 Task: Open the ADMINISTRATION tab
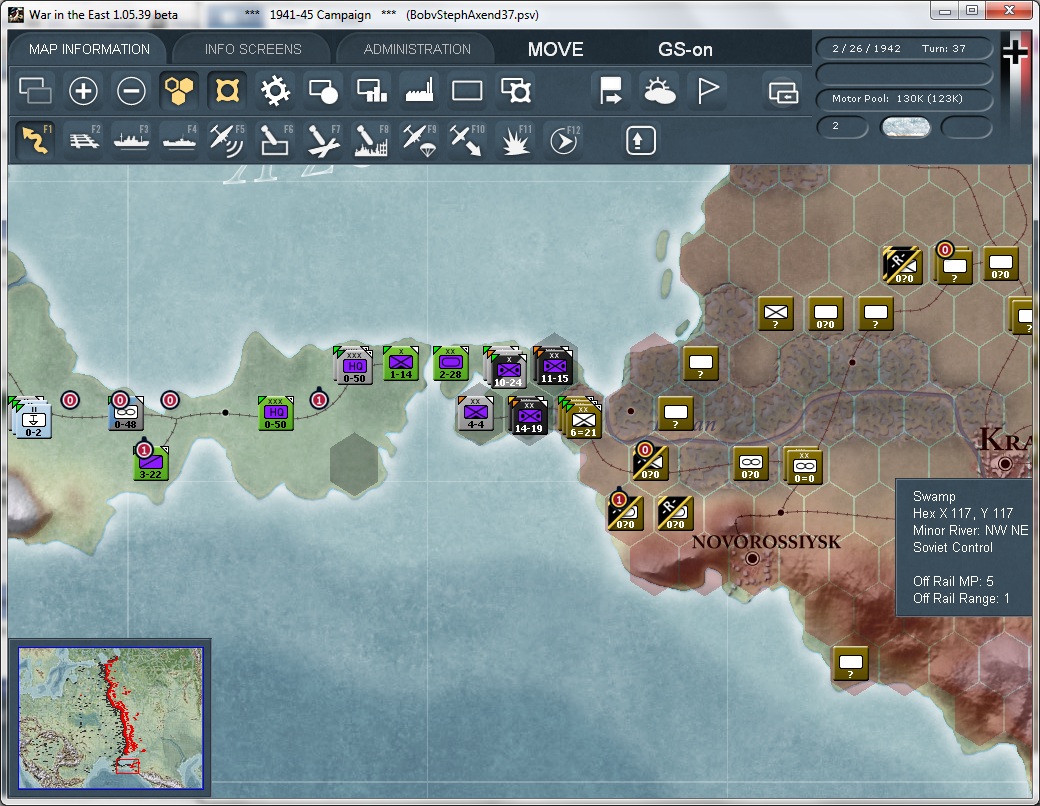tap(417, 49)
